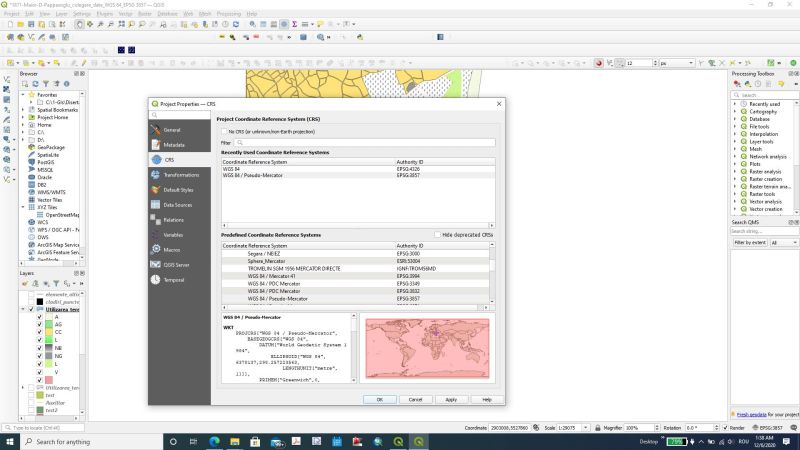Click the Filter Browser funnel icon
This screenshot has width=800, height=450.
point(45,84)
